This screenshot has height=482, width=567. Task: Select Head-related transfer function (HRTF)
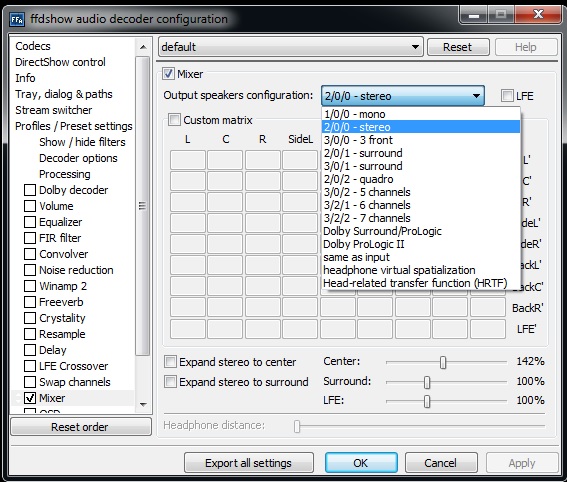[x=421, y=283]
